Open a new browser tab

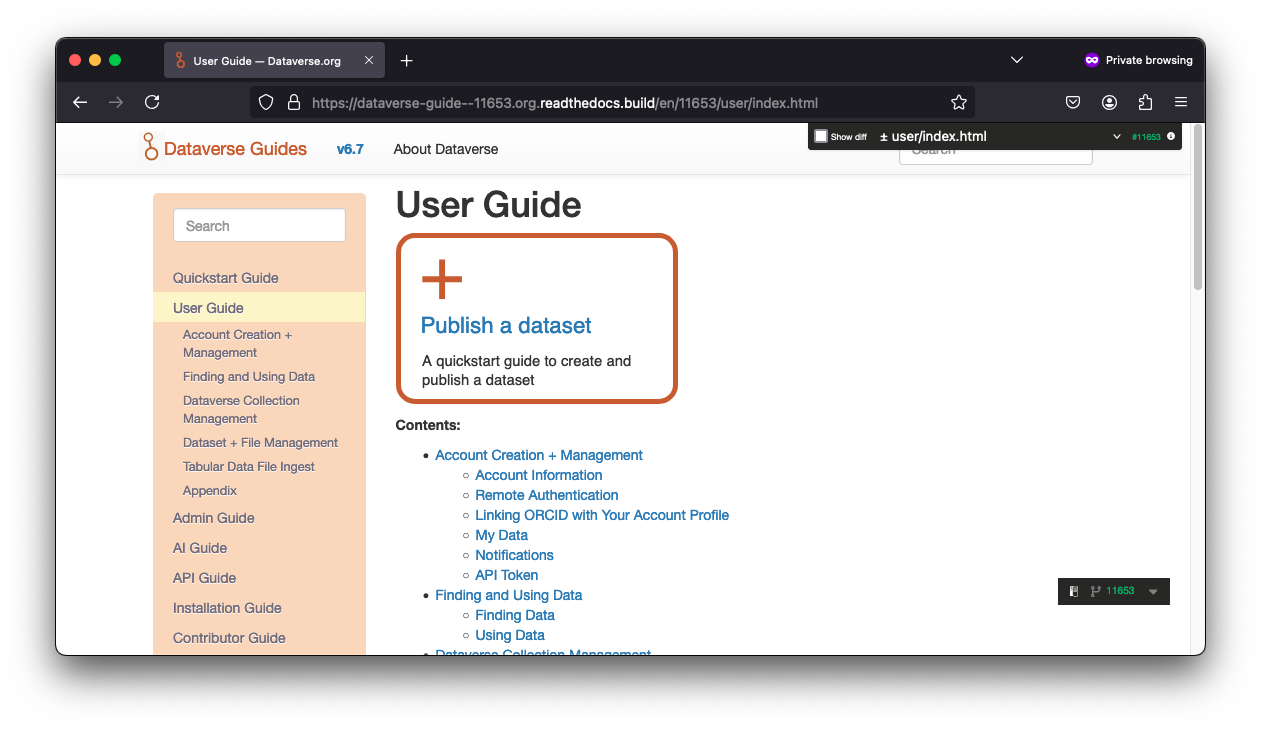[x=406, y=61]
